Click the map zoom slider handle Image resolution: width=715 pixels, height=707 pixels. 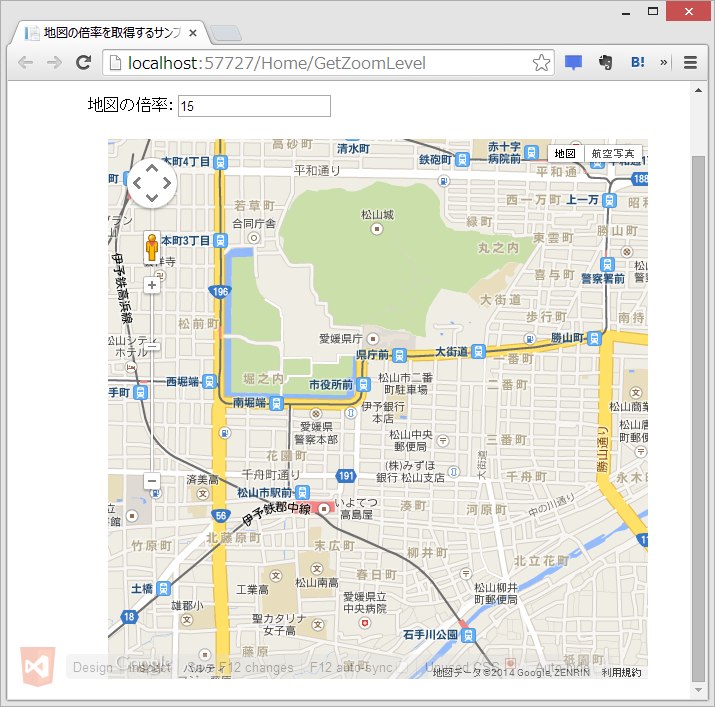coord(152,346)
